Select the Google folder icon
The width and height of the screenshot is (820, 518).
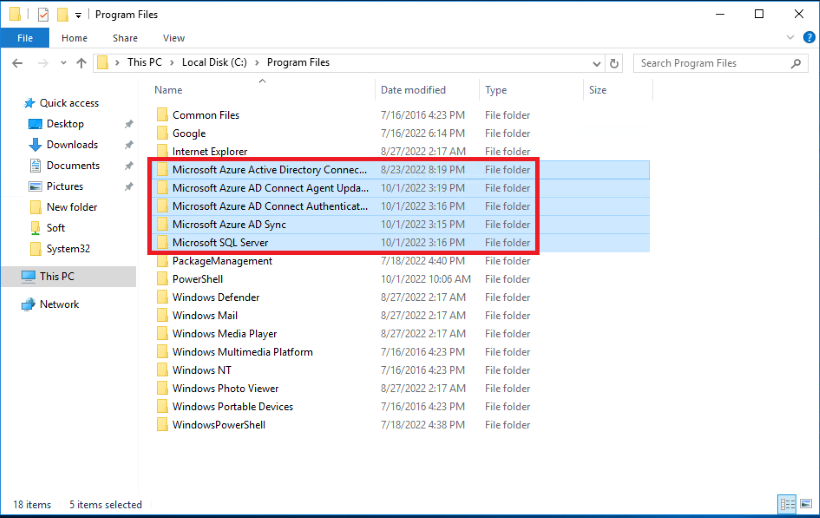click(163, 133)
